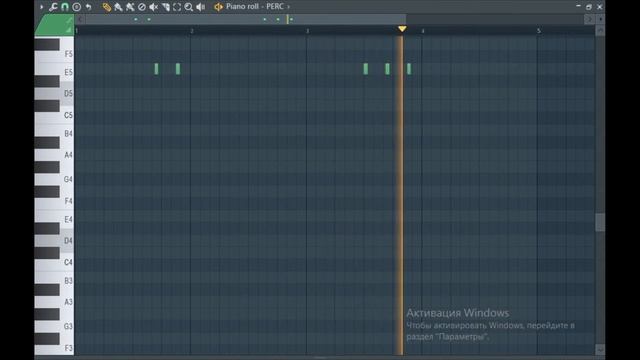The width and height of the screenshot is (640, 360).
Task: Select the Paint drum sequencer tool
Action: coord(130,7)
